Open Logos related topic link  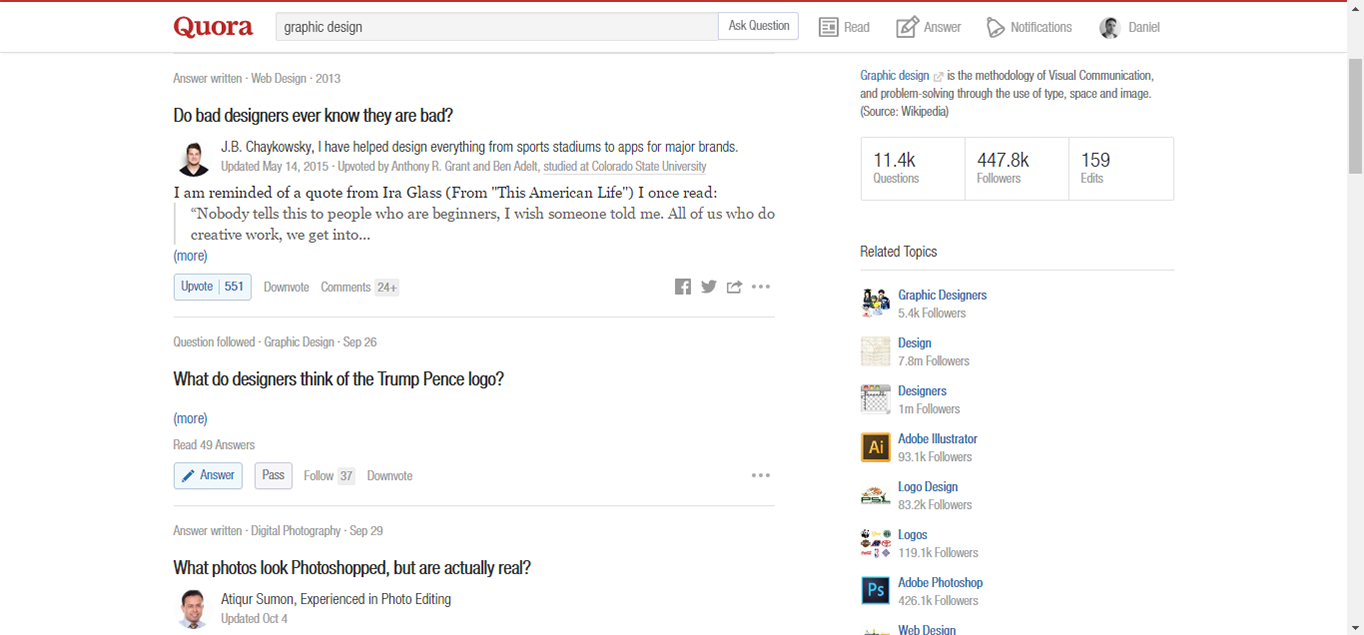[x=913, y=535]
